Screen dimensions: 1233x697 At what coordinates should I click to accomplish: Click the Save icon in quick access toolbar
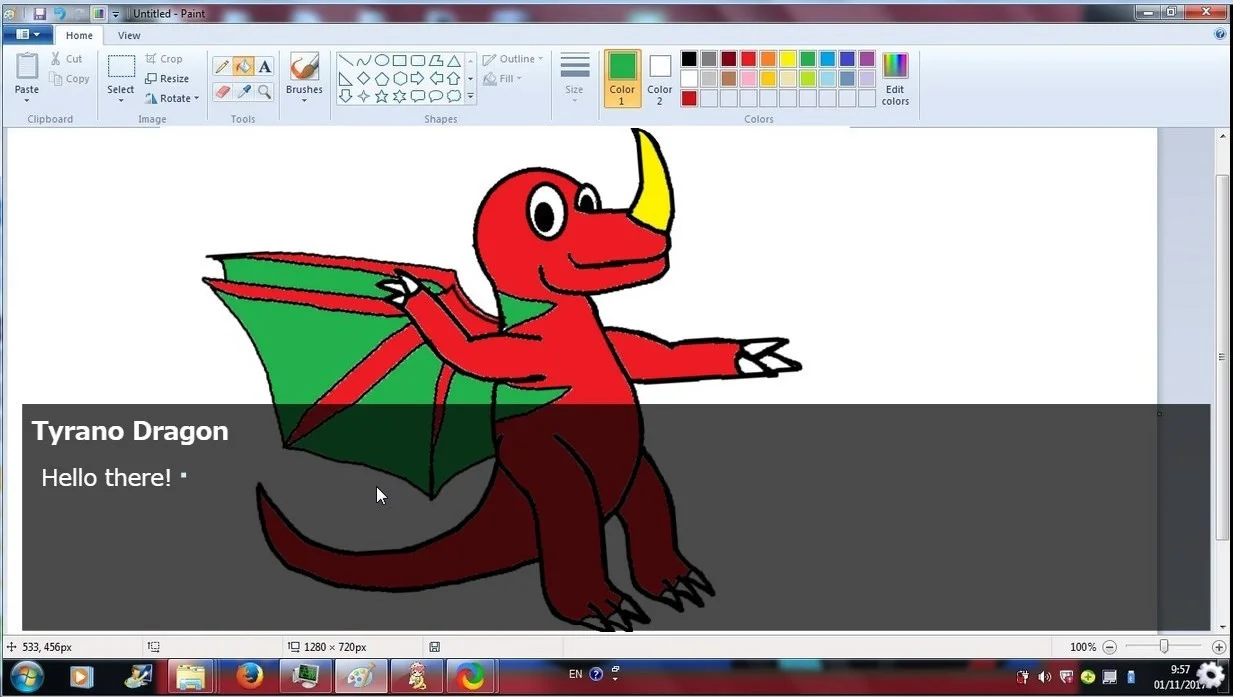40,14
